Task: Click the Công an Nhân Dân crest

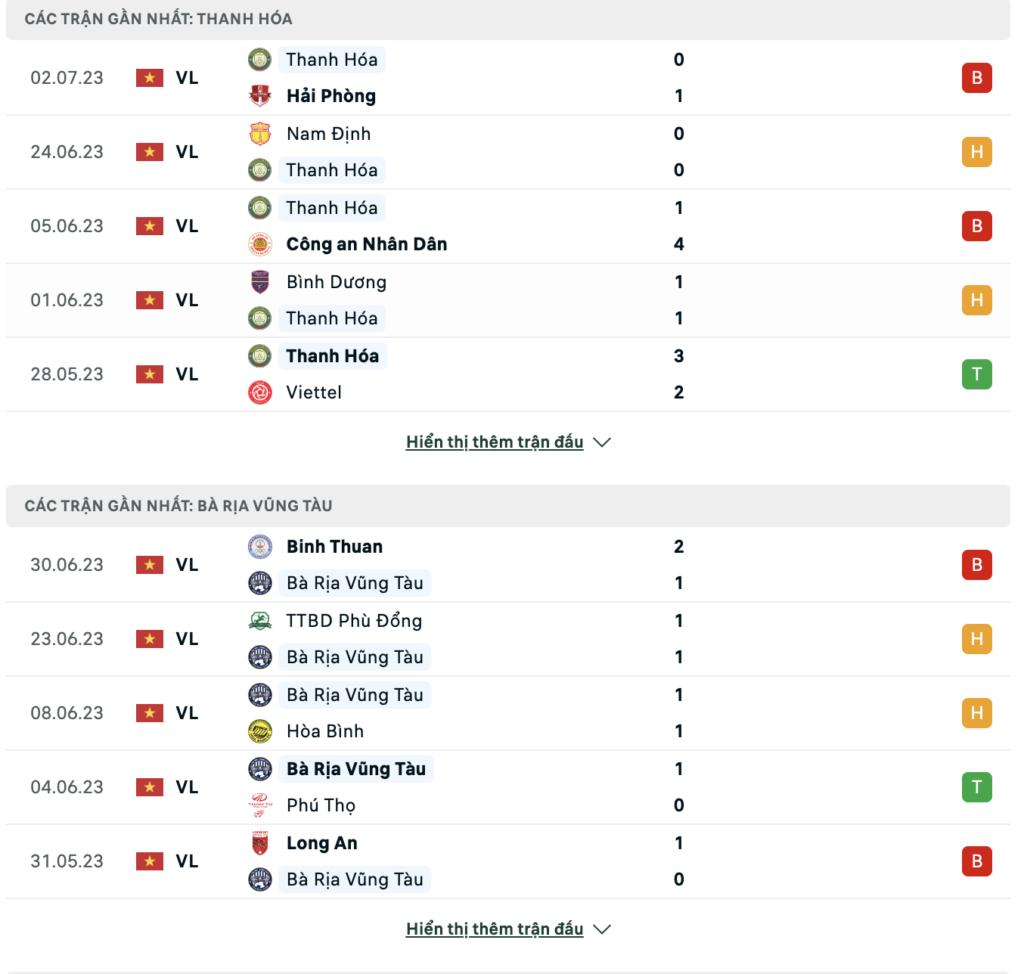Action: pyautogui.click(x=260, y=244)
